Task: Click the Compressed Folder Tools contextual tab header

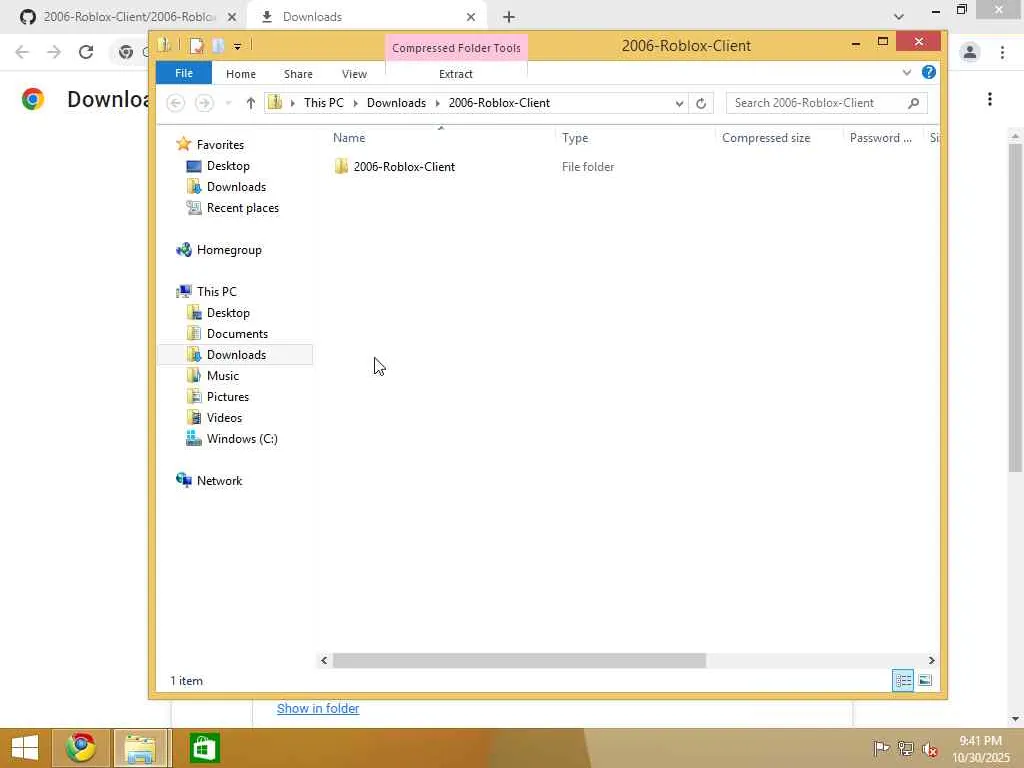Action: point(456,48)
